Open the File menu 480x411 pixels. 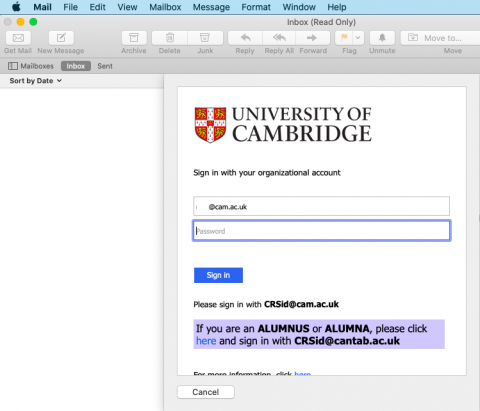(70, 7)
